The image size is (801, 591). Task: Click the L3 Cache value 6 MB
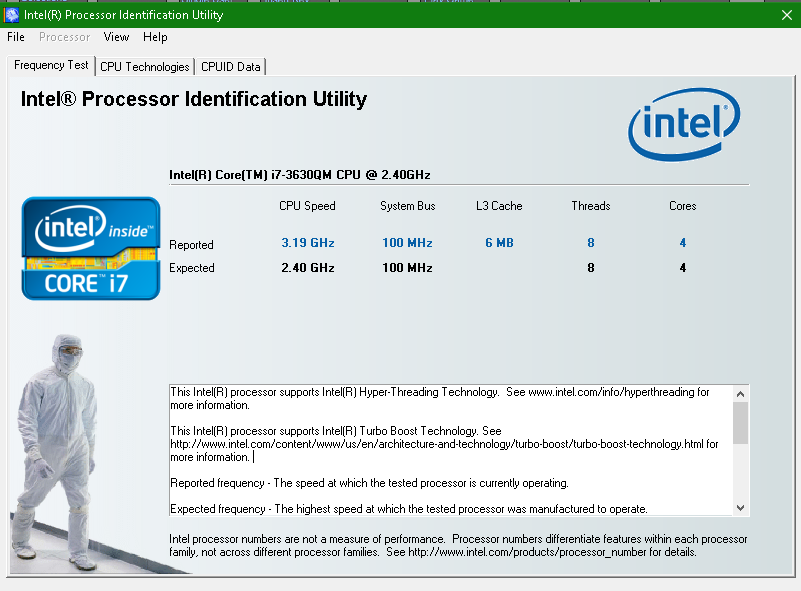(x=499, y=243)
